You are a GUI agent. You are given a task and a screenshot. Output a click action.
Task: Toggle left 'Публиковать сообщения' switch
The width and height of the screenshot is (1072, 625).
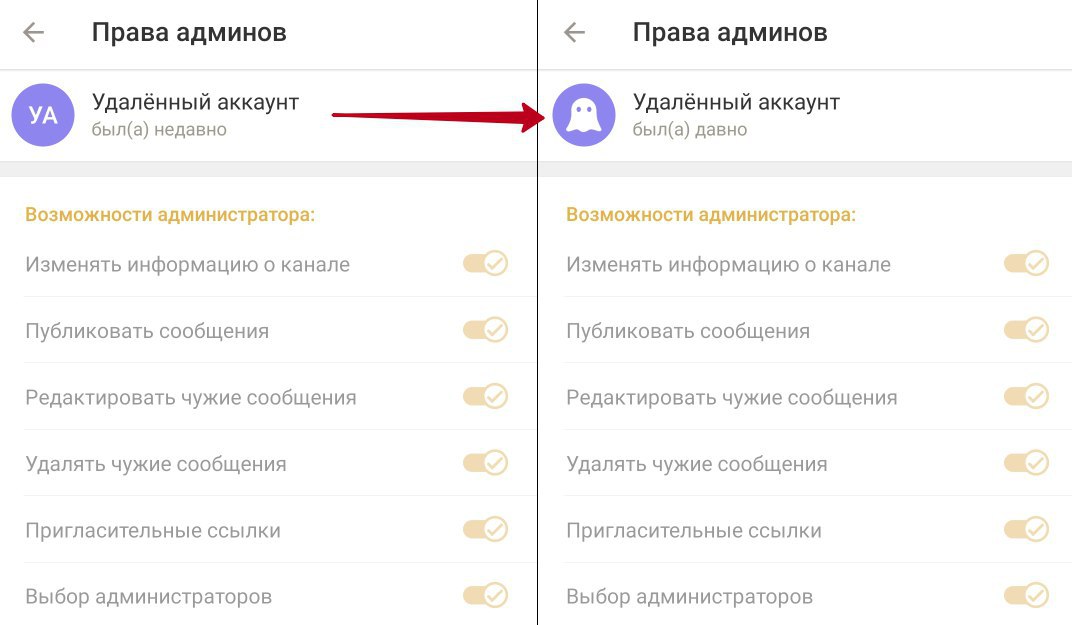(x=485, y=330)
